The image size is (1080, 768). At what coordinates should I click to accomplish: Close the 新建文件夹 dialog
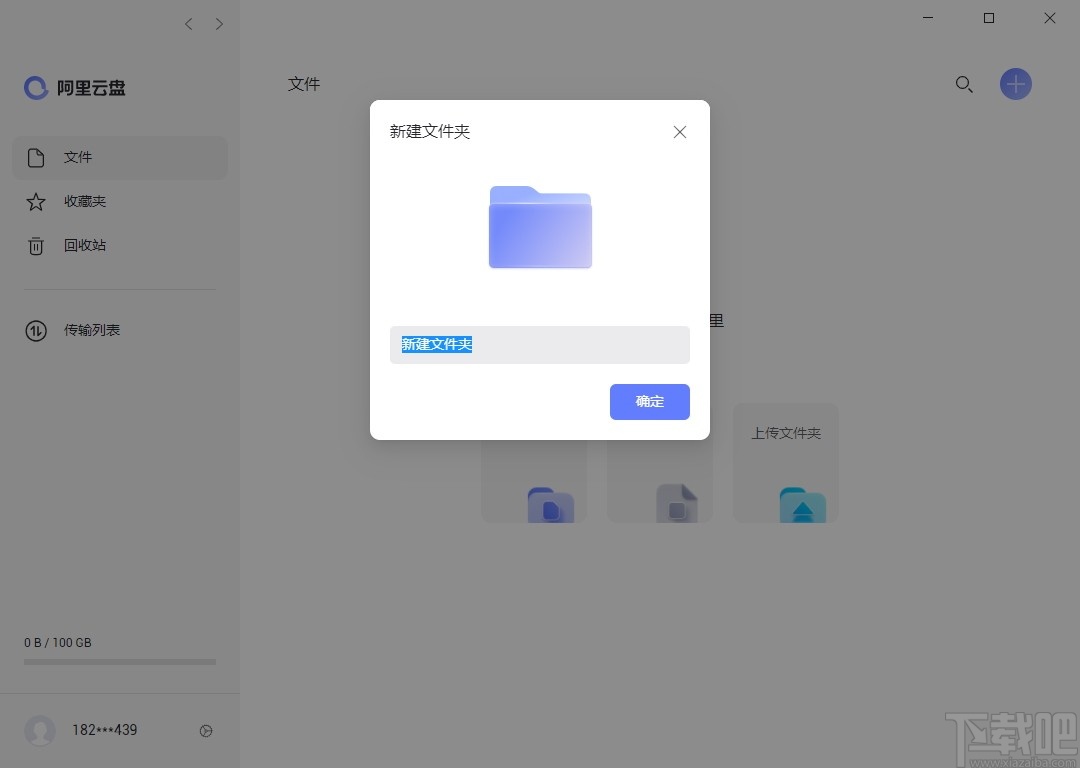(x=679, y=131)
